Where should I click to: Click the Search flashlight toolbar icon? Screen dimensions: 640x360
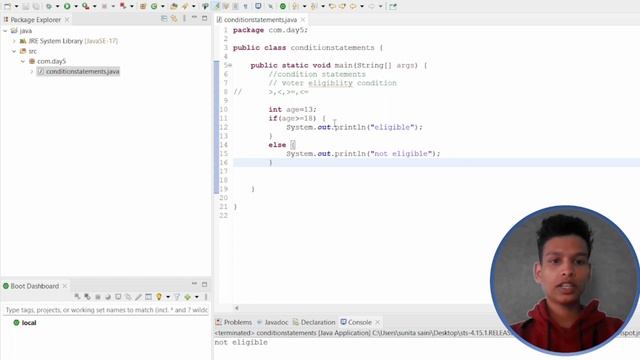coord(185,6)
